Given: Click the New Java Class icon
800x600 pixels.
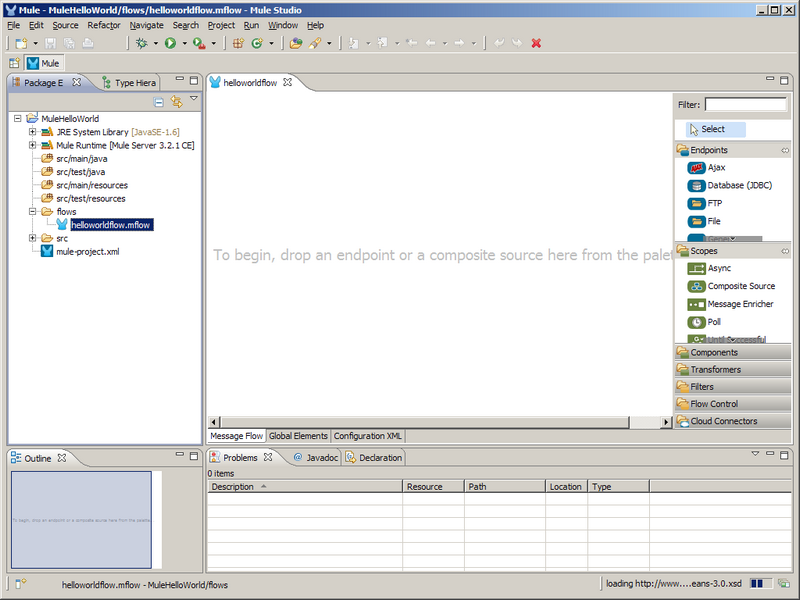Looking at the screenshot, I should [x=257, y=43].
